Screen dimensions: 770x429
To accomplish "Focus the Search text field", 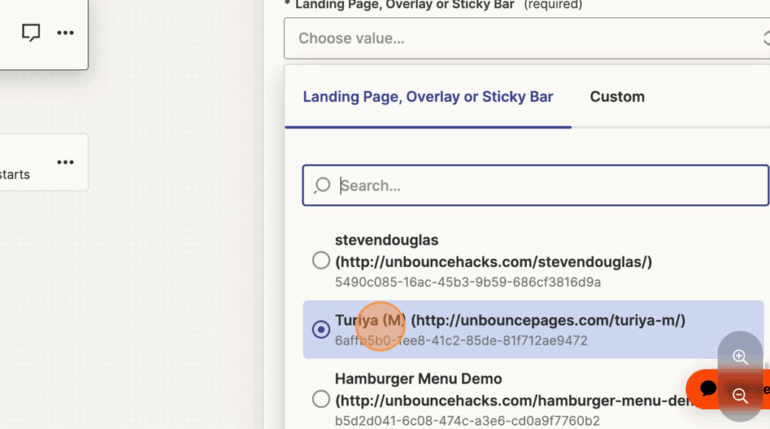I will [545, 185].
